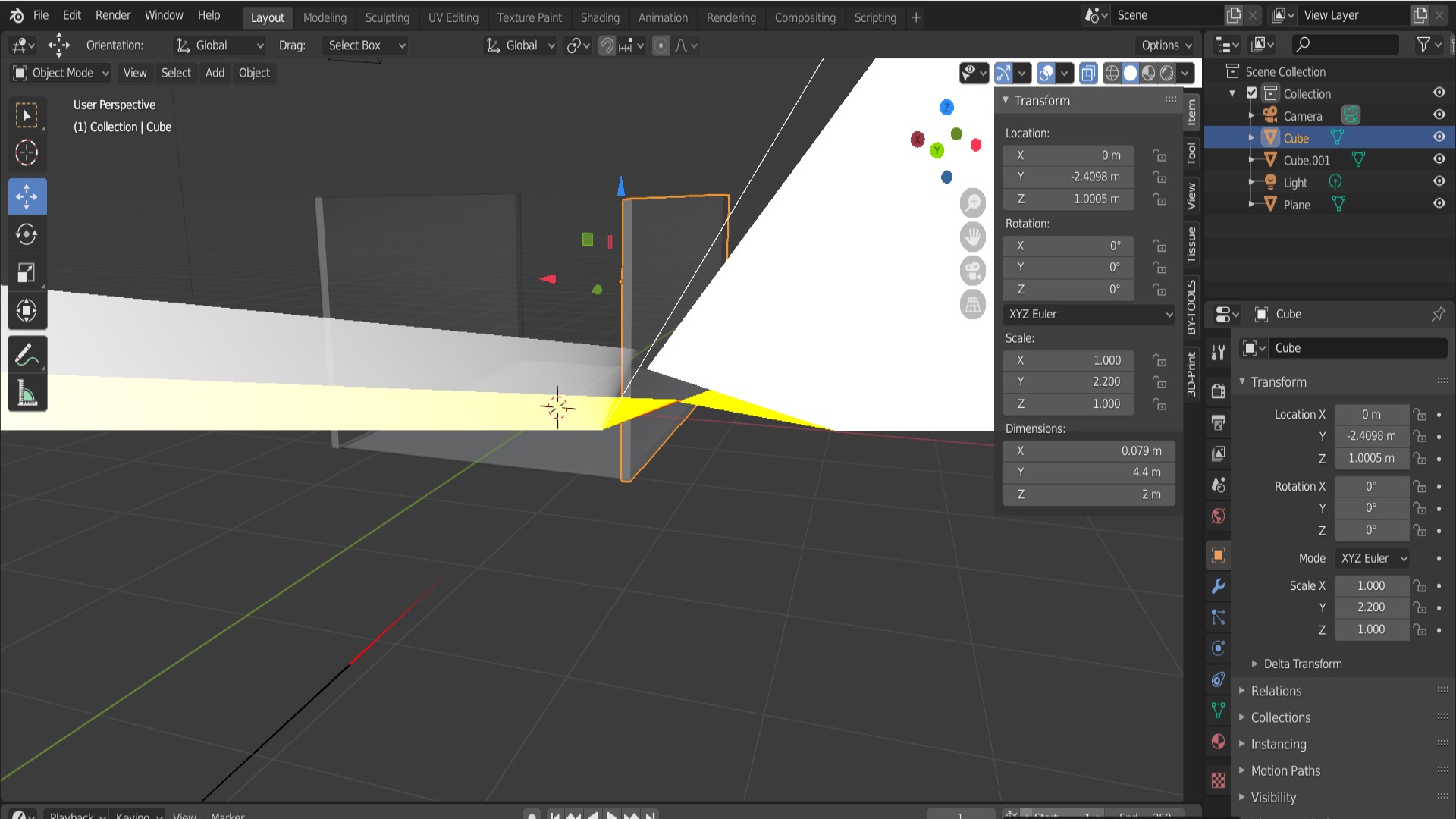This screenshot has width=1456, height=819.
Task: Expand the Delta Transform section
Action: [x=1301, y=664]
